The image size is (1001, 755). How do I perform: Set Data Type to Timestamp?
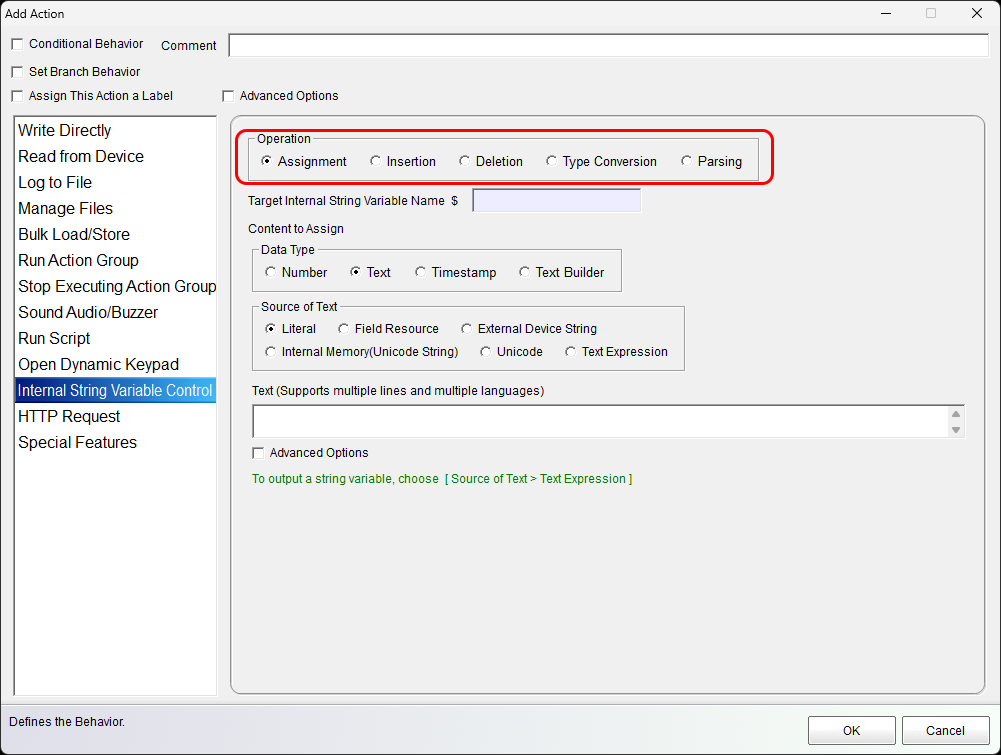(x=421, y=272)
